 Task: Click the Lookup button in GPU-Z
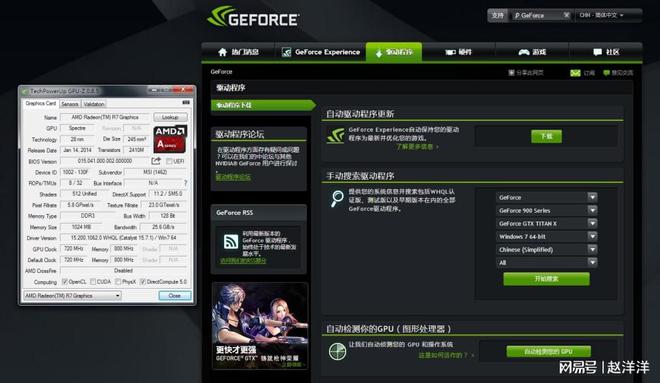[170, 117]
